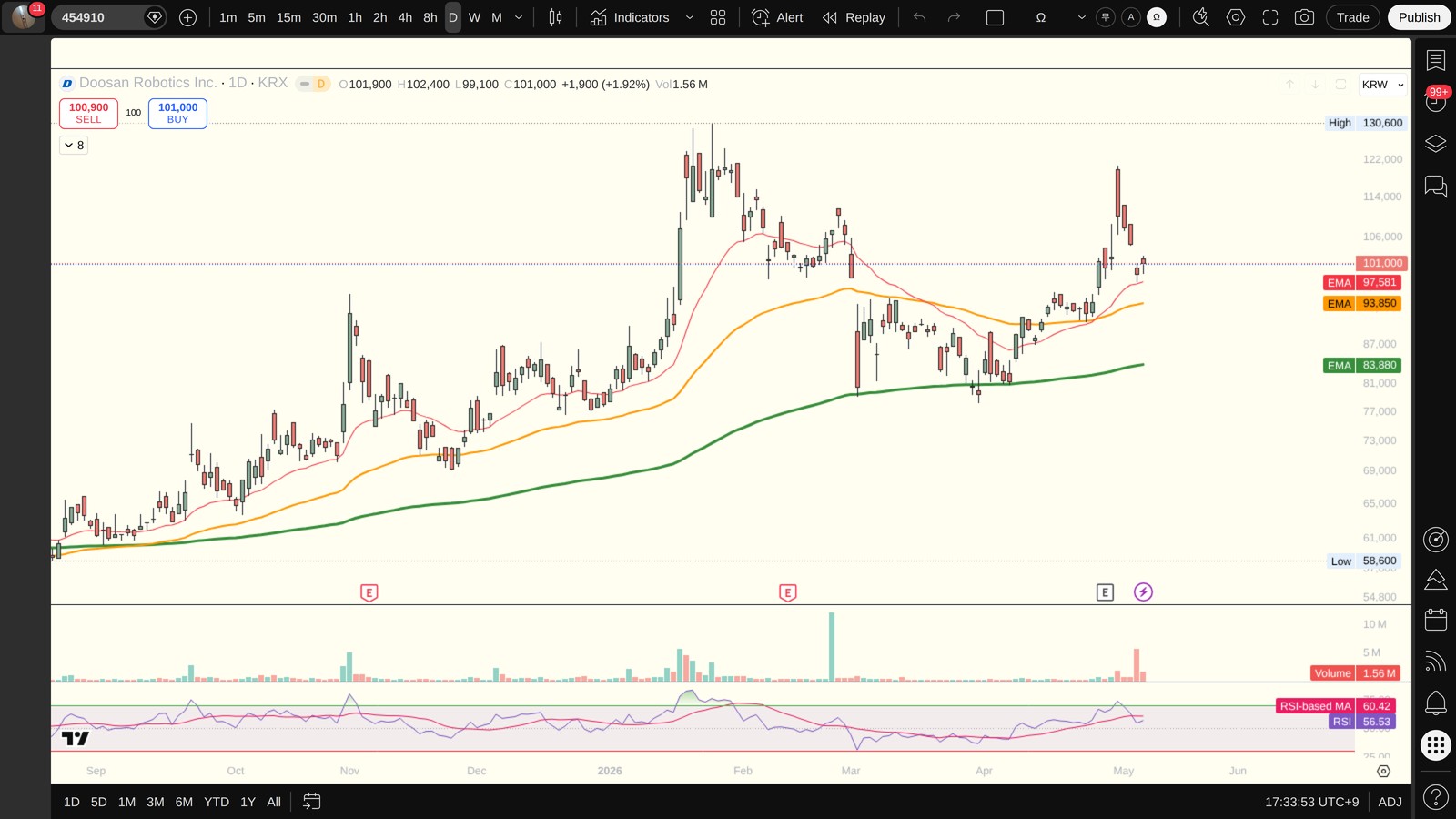Image resolution: width=1456 pixels, height=819 pixels.
Task: Set the date range to 3M
Action: click(x=156, y=802)
